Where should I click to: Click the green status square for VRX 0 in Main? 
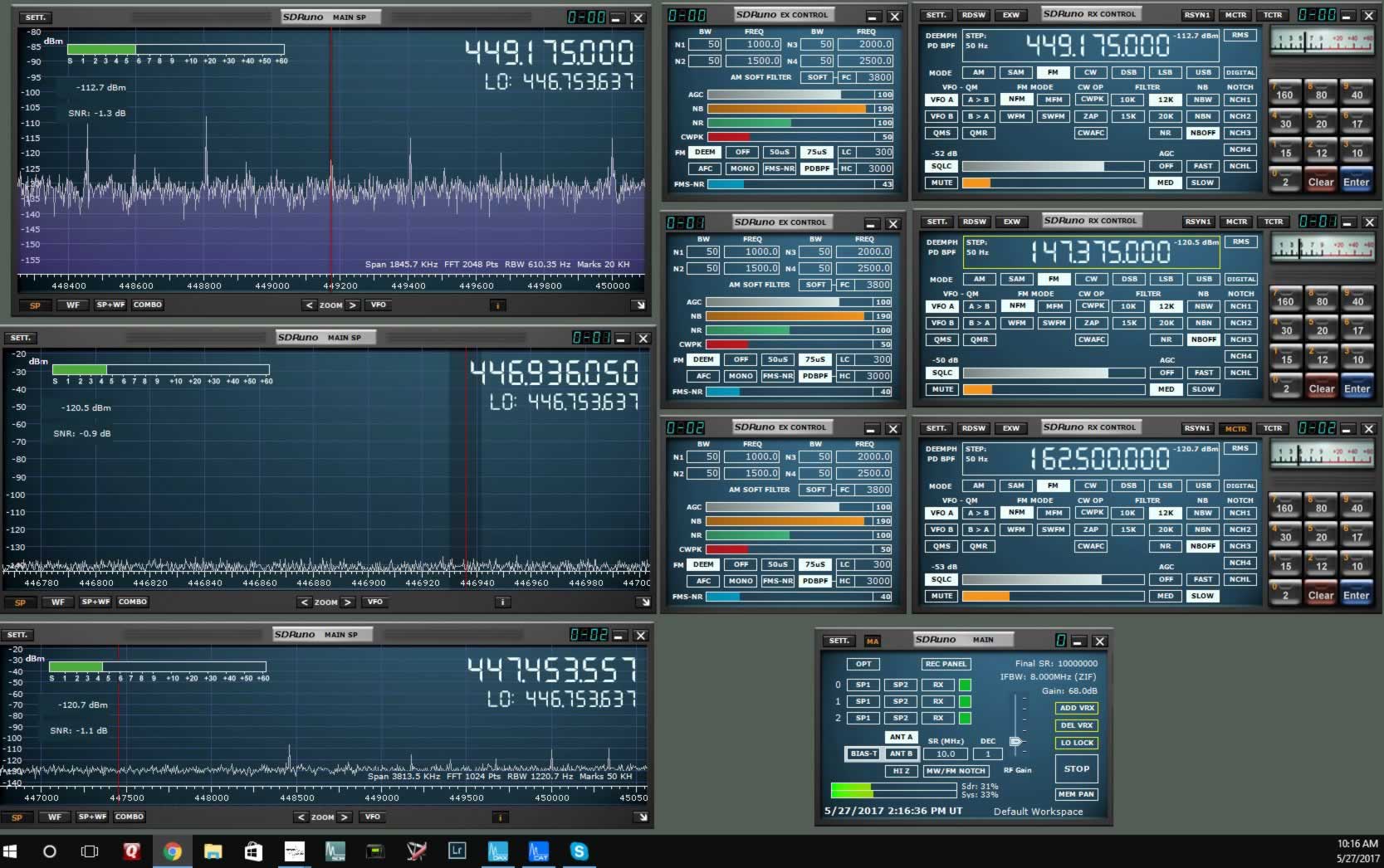(x=965, y=685)
